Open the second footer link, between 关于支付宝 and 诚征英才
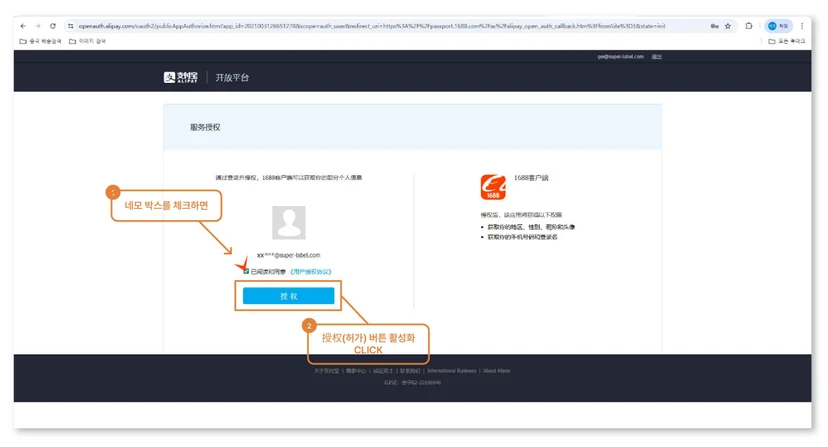 coord(356,371)
